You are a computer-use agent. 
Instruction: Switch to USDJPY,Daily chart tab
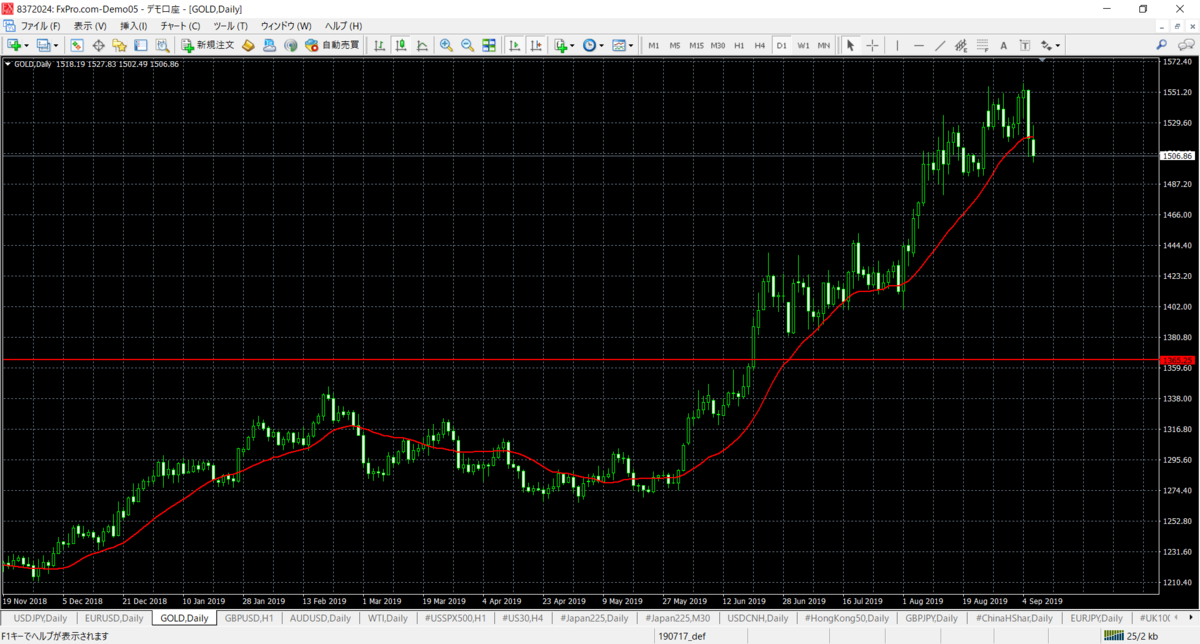pyautogui.click(x=38, y=619)
